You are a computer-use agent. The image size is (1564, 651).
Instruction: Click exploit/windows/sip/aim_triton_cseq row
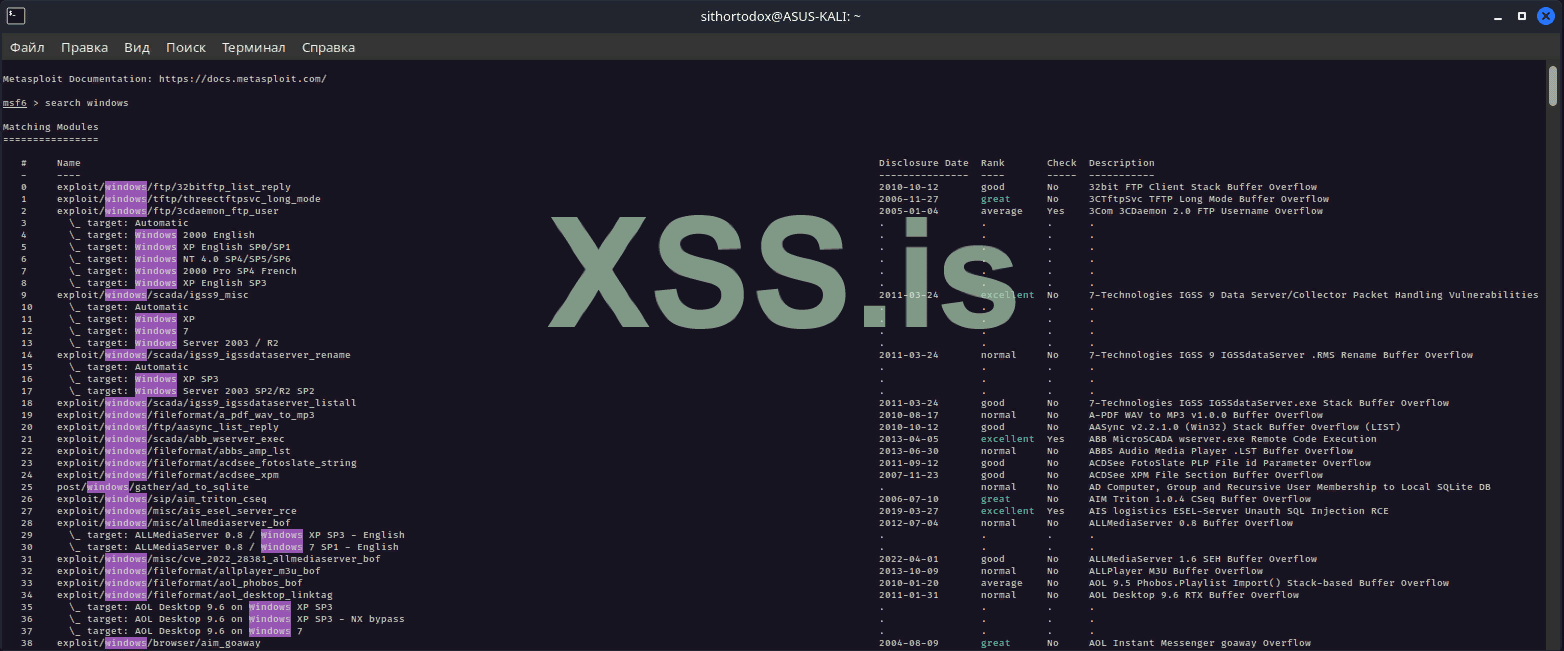[162, 499]
